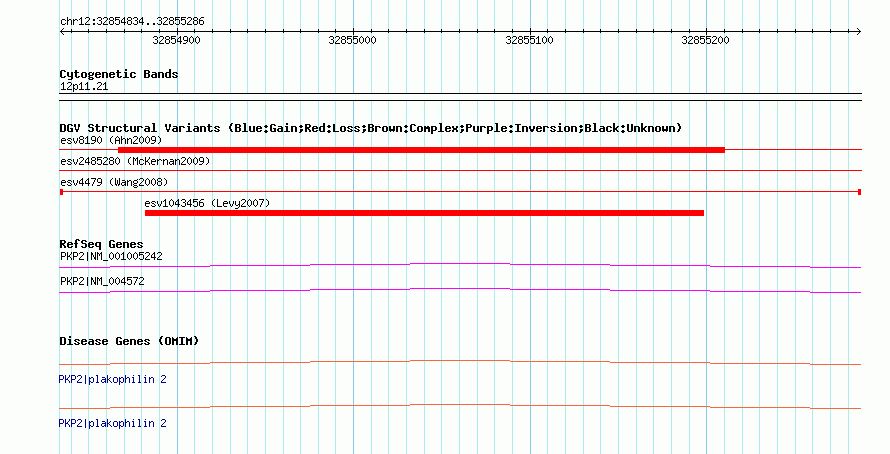This screenshot has width=890, height=454.
Task: Click the 32854900 ruler position label
Action: pyautogui.click(x=177, y=40)
